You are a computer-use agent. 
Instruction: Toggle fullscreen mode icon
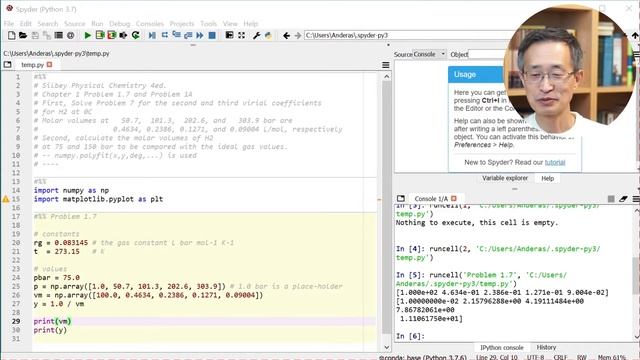coord(242,36)
